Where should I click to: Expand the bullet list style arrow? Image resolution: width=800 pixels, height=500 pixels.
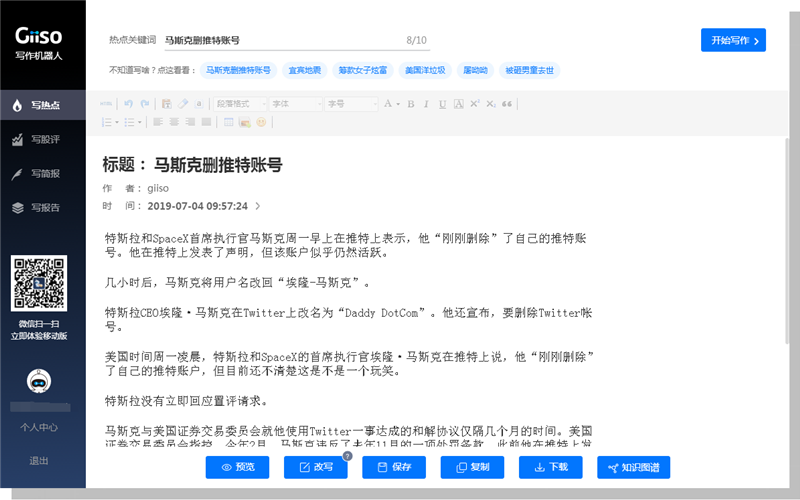click(x=139, y=122)
